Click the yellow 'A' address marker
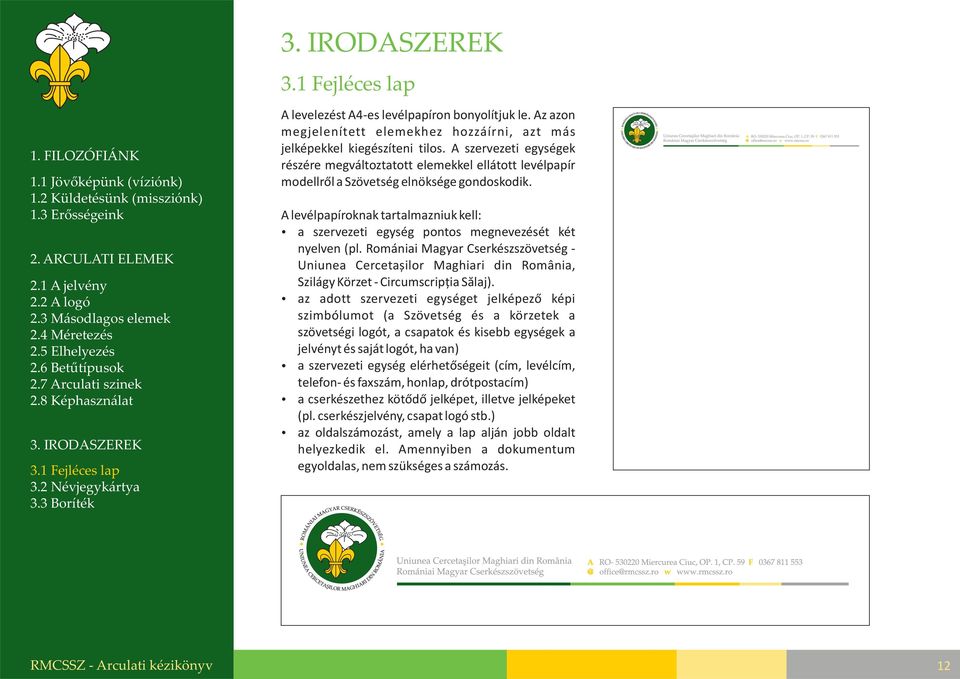Viewport: 960px width, 679px height. 590,562
